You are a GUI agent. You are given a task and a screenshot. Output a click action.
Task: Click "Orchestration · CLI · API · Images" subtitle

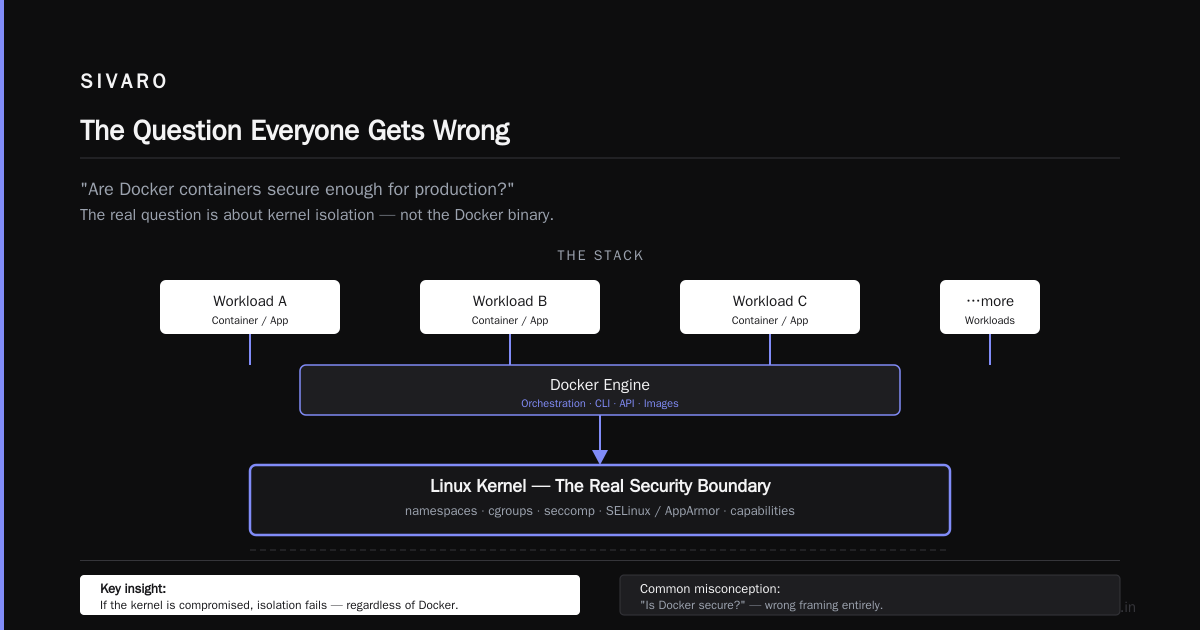(600, 404)
